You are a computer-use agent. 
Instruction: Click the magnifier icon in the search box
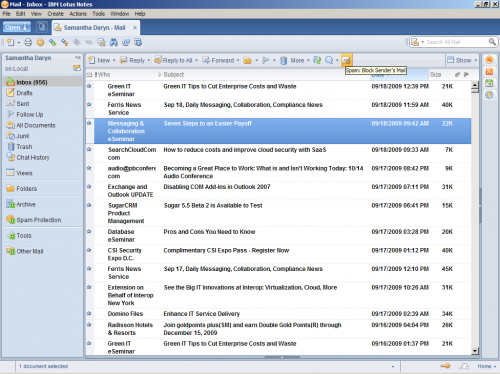pos(492,42)
